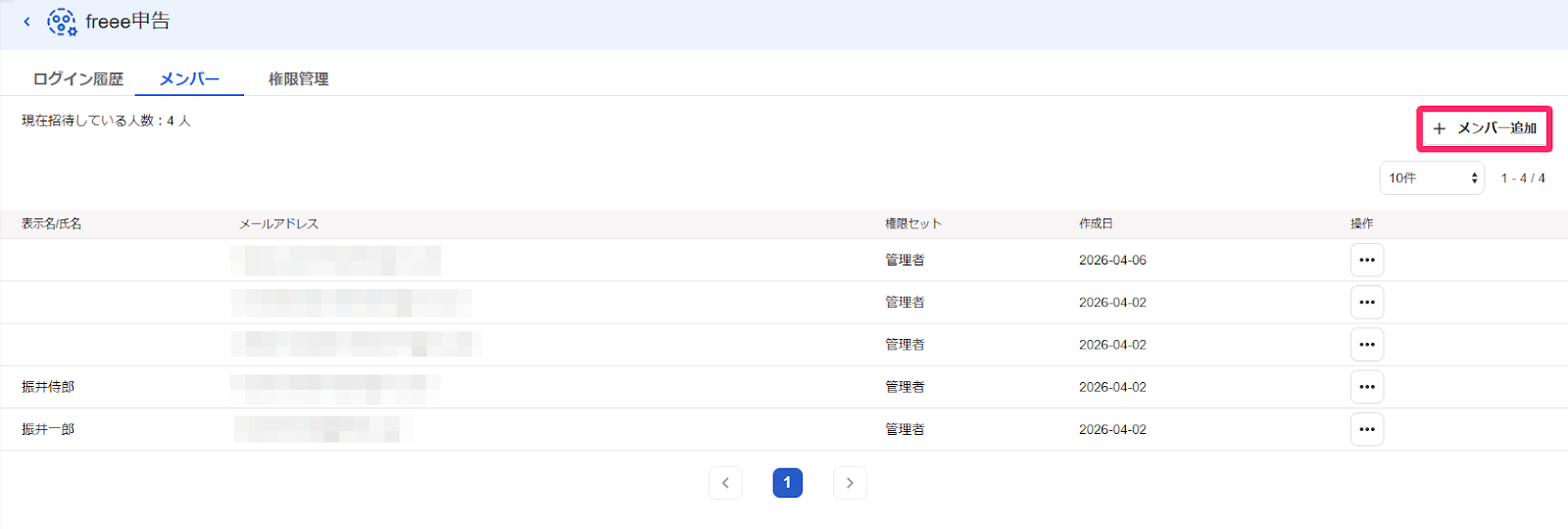Click the date in the 振井一郎 row
The height and width of the screenshot is (529, 1568).
point(1112,429)
